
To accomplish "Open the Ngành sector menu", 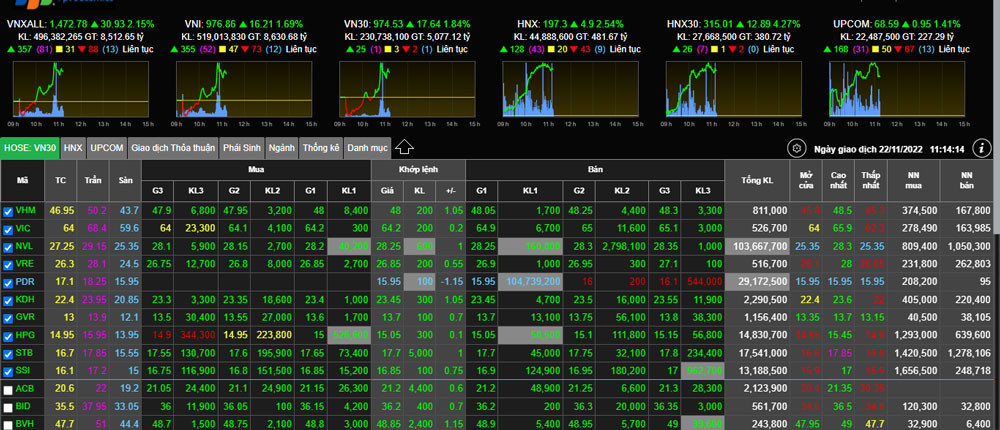I will coord(281,148).
